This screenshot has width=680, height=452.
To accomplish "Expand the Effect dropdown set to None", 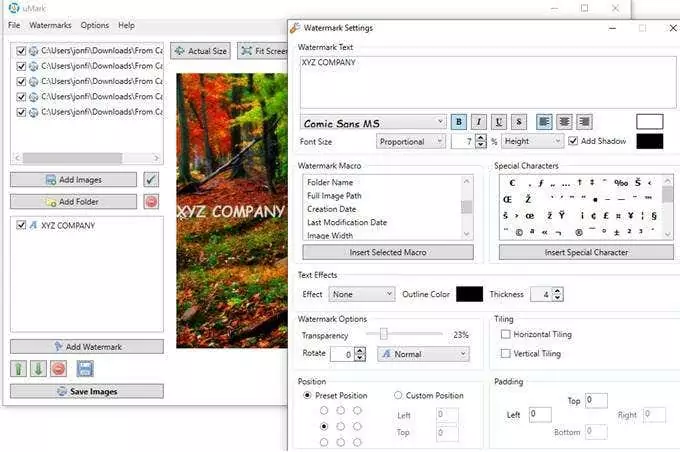I will pos(361,294).
